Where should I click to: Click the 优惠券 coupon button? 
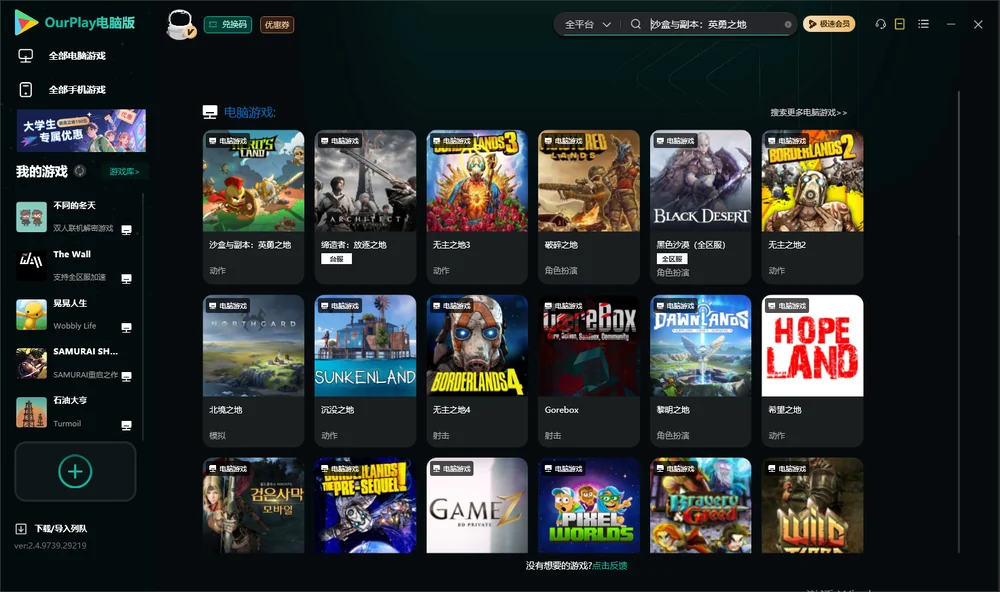point(277,25)
